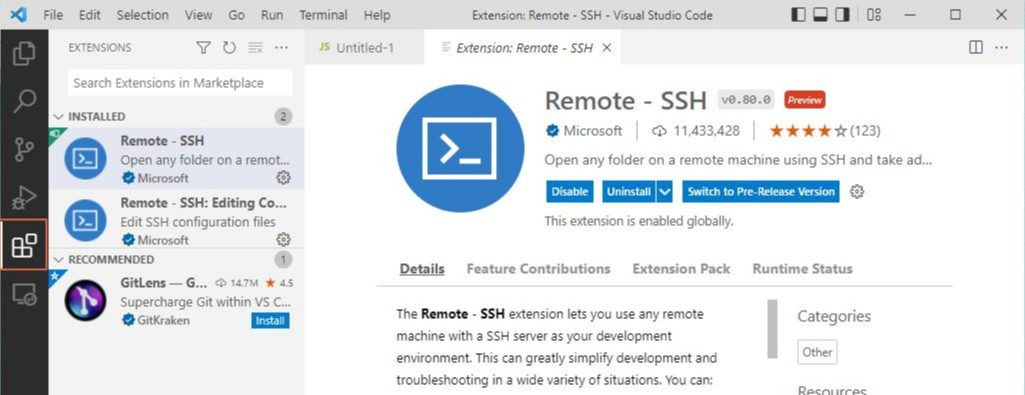Select Remote - SSH: Editing Config list item
The image size is (1025, 395).
coord(176,220)
